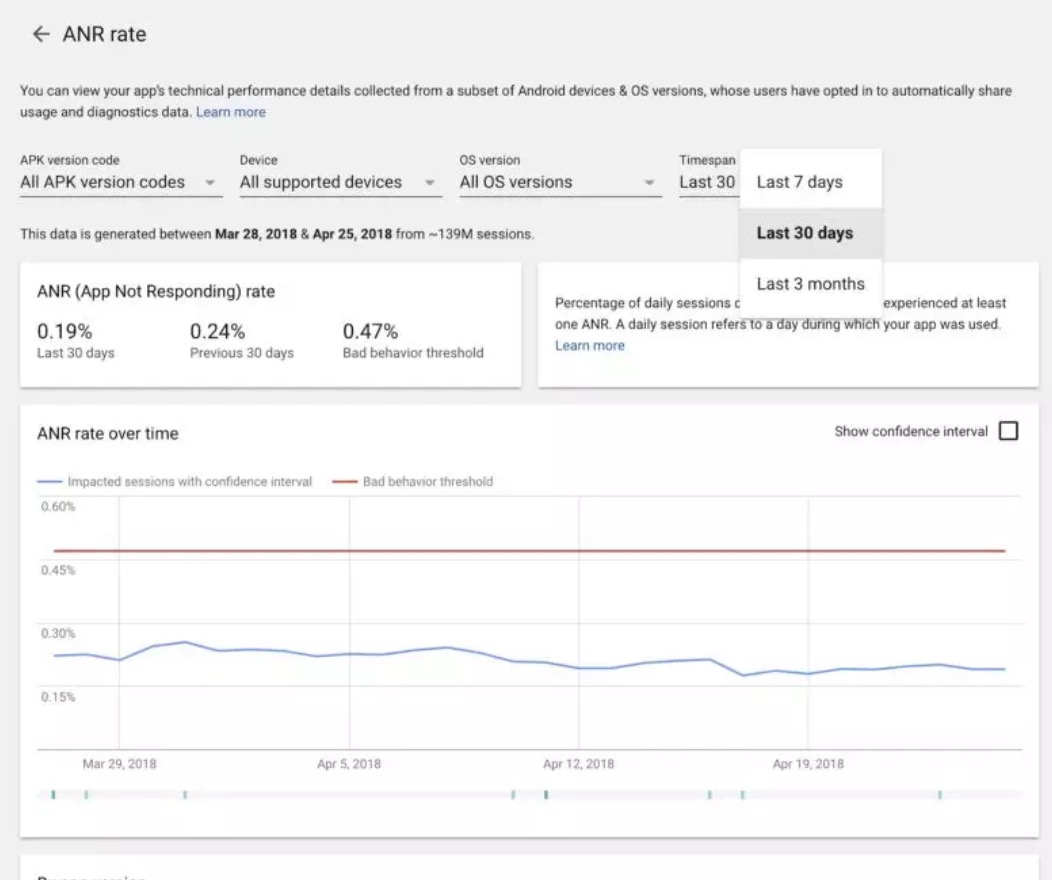The height and width of the screenshot is (880, 1052).
Task: Go back using the arrow beside ANR rate
Action: point(41,34)
